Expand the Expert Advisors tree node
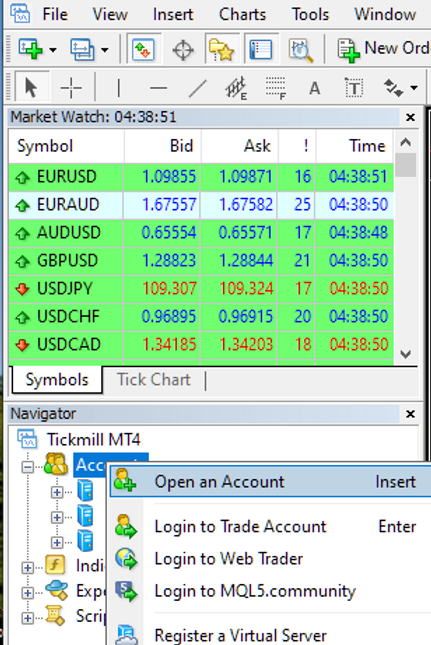431x645 pixels. pos(28,593)
